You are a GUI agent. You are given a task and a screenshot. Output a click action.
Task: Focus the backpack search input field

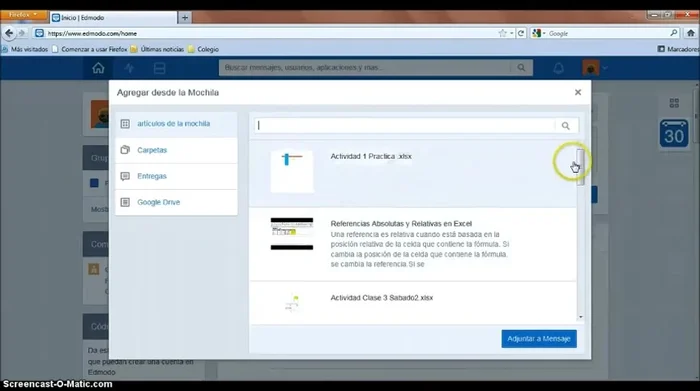tap(405, 125)
